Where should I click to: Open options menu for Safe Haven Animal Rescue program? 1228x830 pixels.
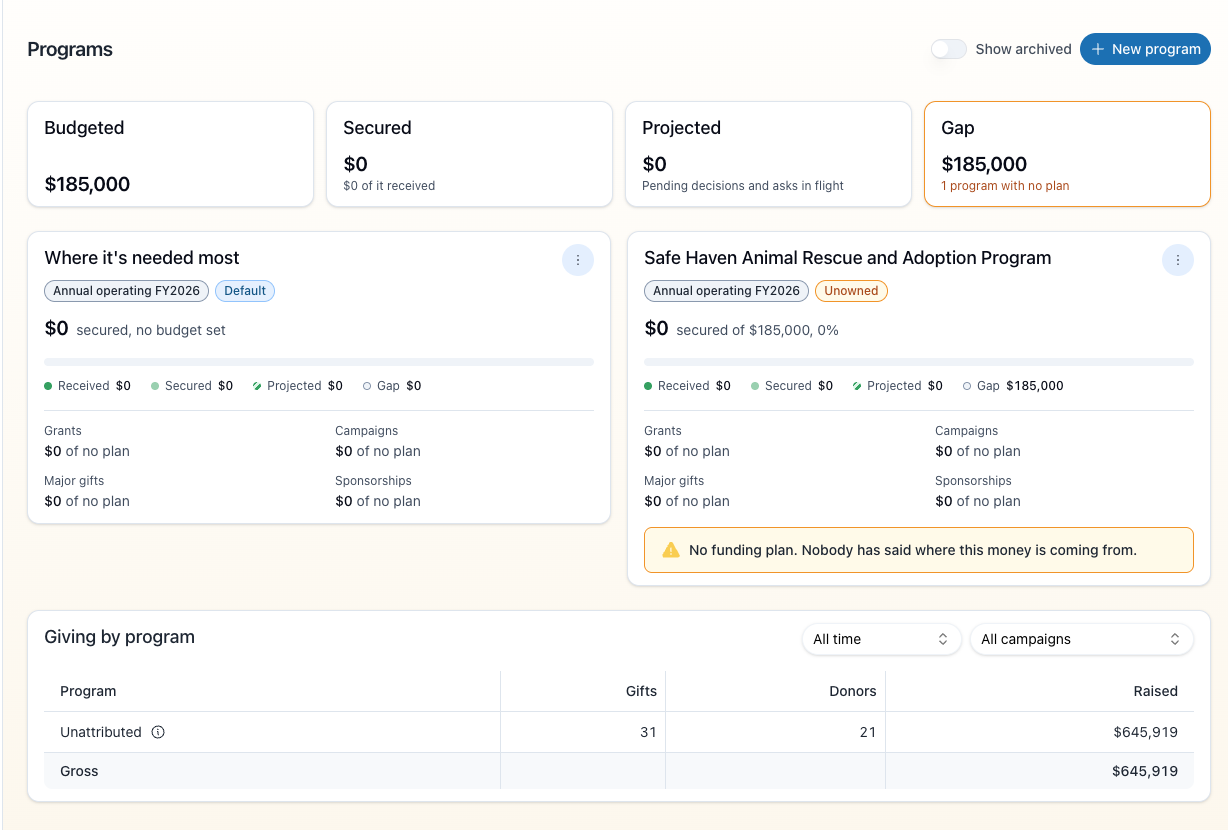point(1178,260)
